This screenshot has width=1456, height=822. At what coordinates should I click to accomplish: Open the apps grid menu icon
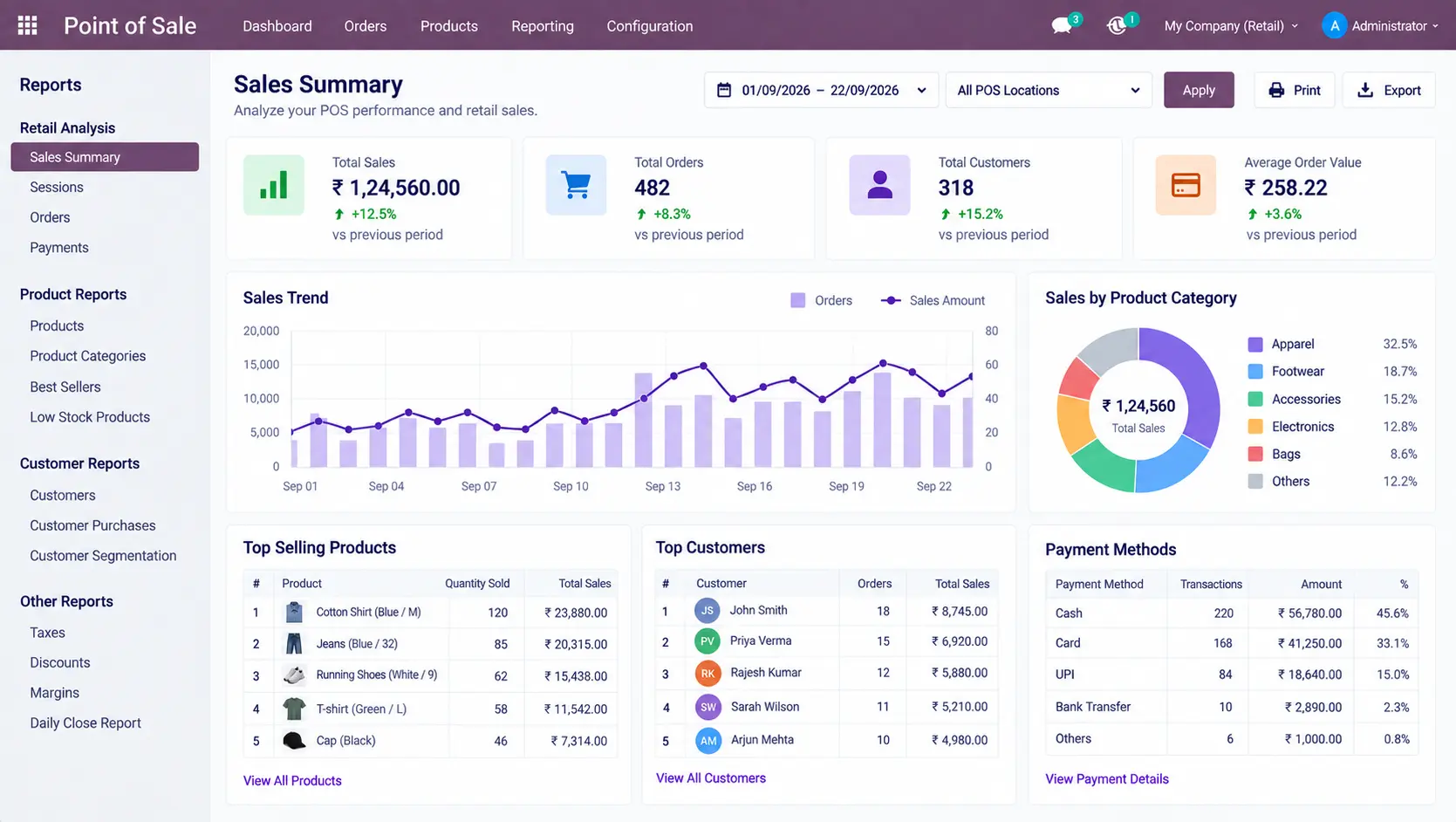point(27,25)
